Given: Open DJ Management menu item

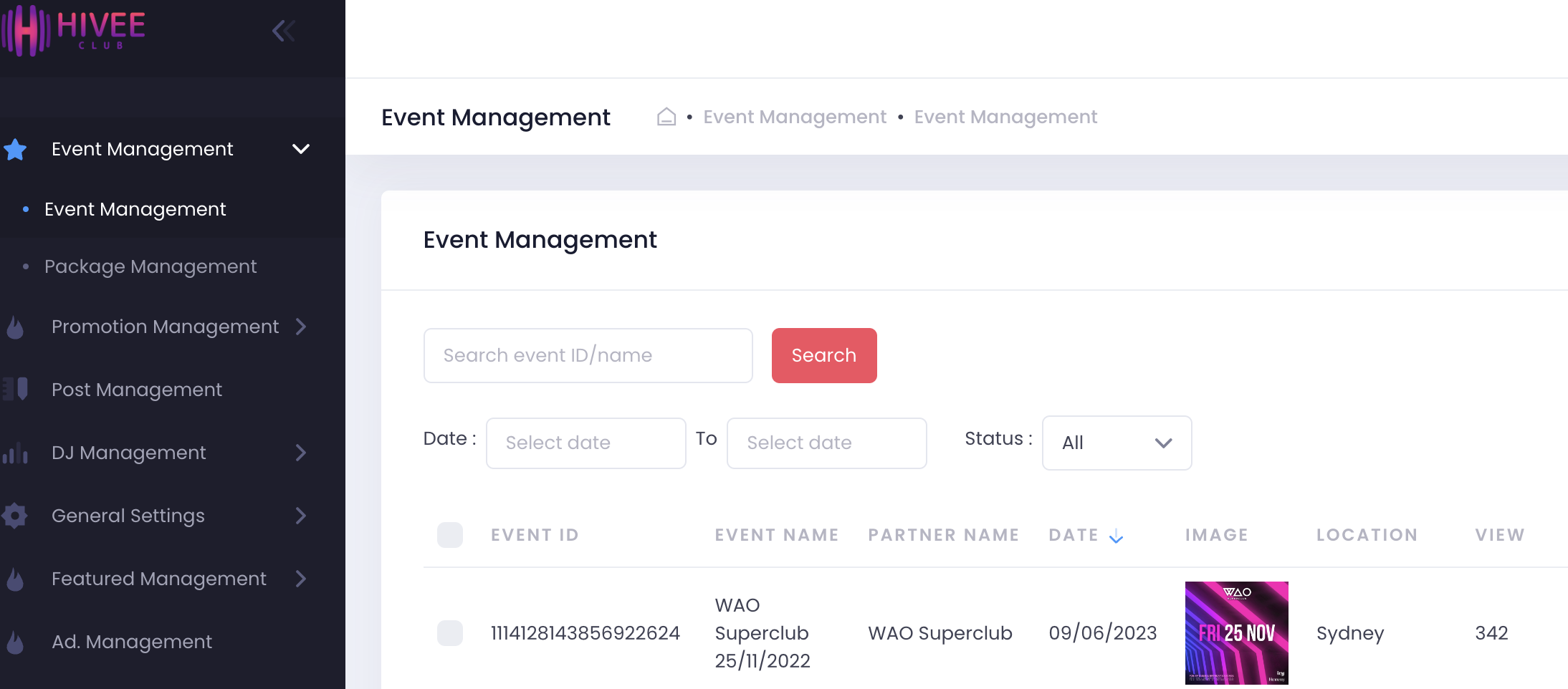Looking at the screenshot, I should click(x=128, y=453).
